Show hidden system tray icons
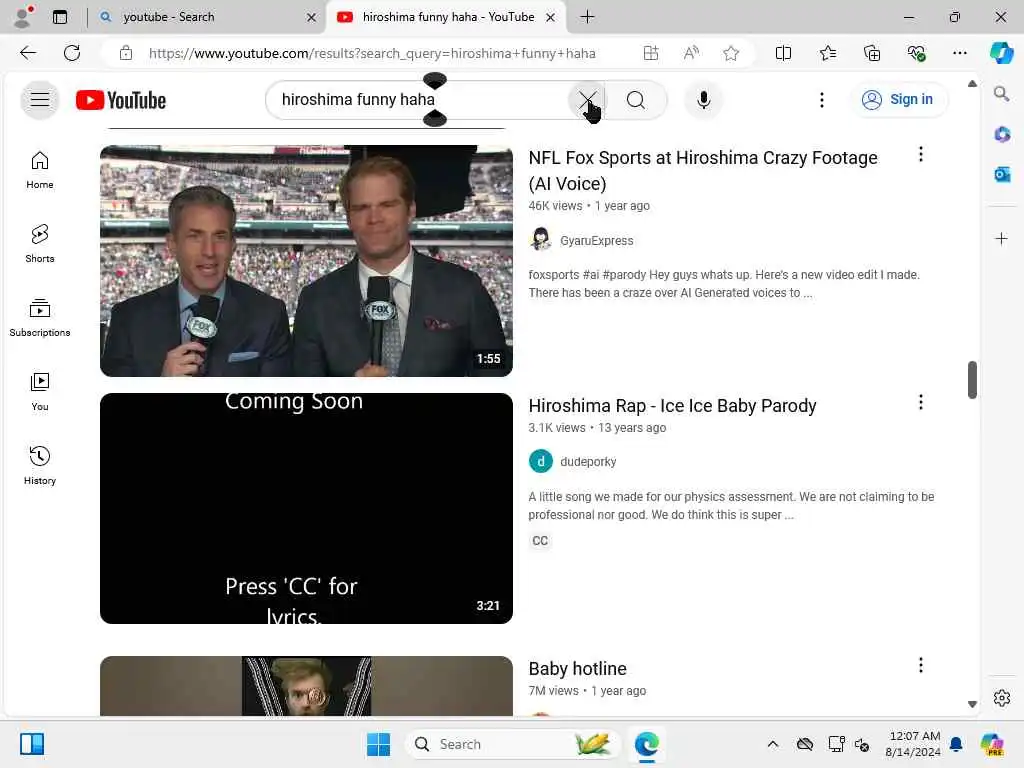 [x=773, y=744]
